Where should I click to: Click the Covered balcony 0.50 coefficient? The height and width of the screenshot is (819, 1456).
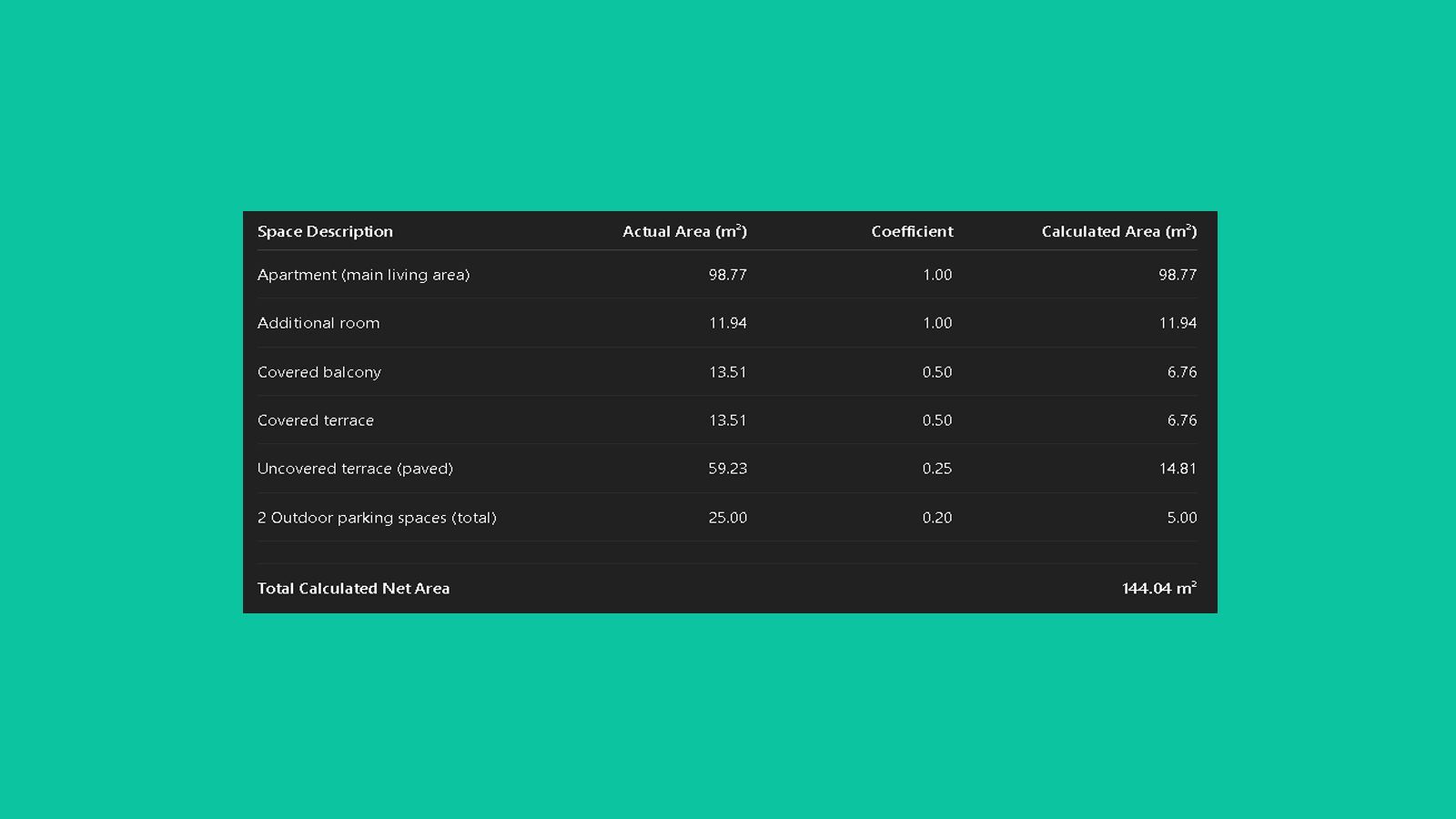[x=936, y=372]
